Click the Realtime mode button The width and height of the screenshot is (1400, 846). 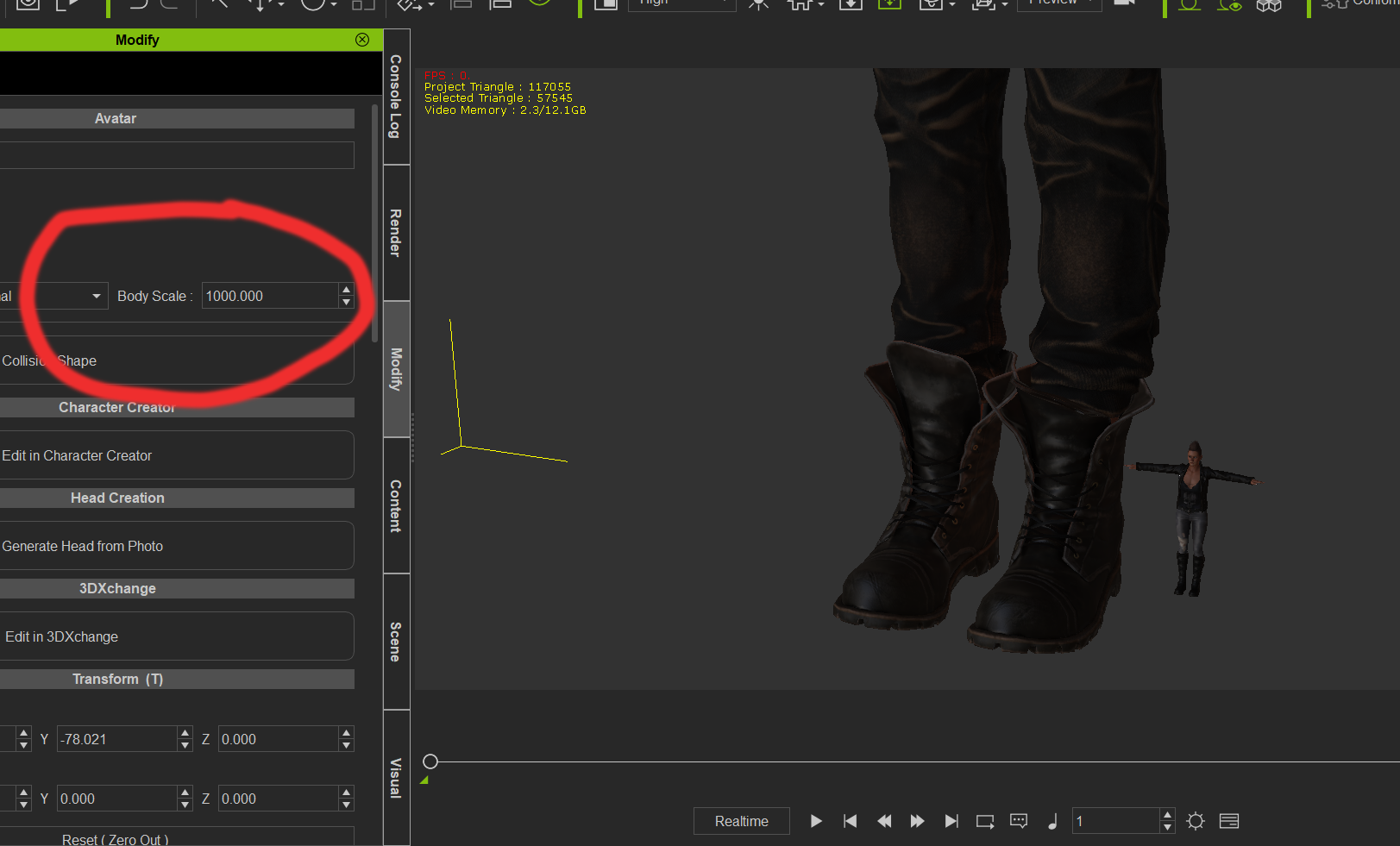point(742,821)
